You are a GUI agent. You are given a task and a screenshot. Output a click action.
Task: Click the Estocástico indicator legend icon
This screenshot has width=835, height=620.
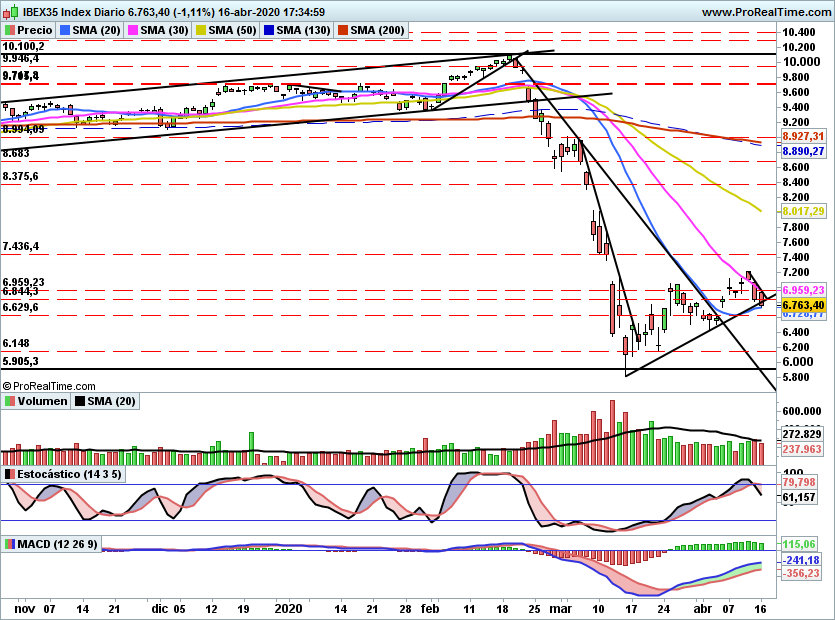coord(9,474)
